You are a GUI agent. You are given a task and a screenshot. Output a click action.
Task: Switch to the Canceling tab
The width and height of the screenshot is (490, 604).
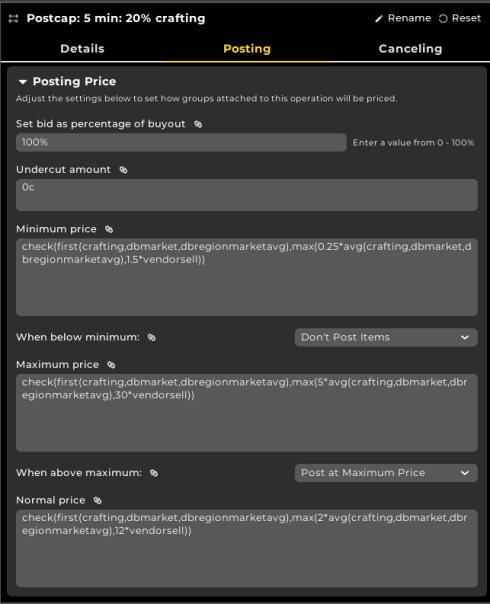tap(410, 49)
